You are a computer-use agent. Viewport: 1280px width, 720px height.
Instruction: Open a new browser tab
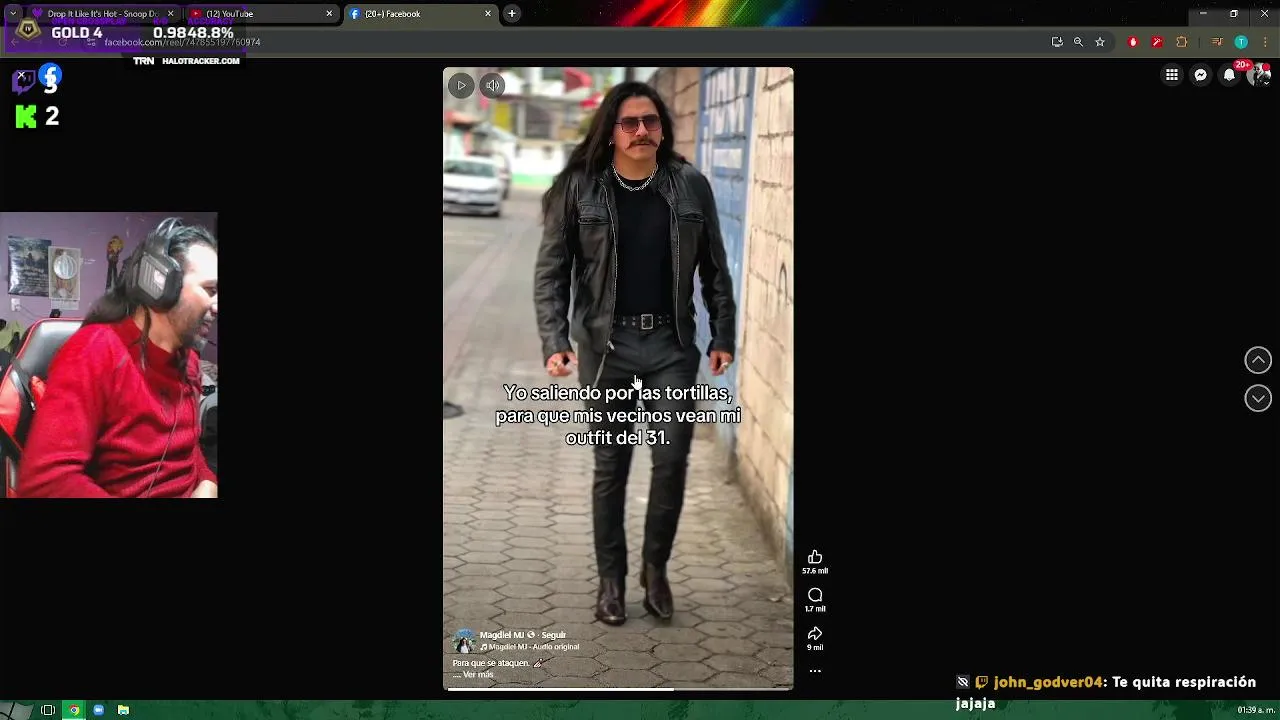coord(512,14)
